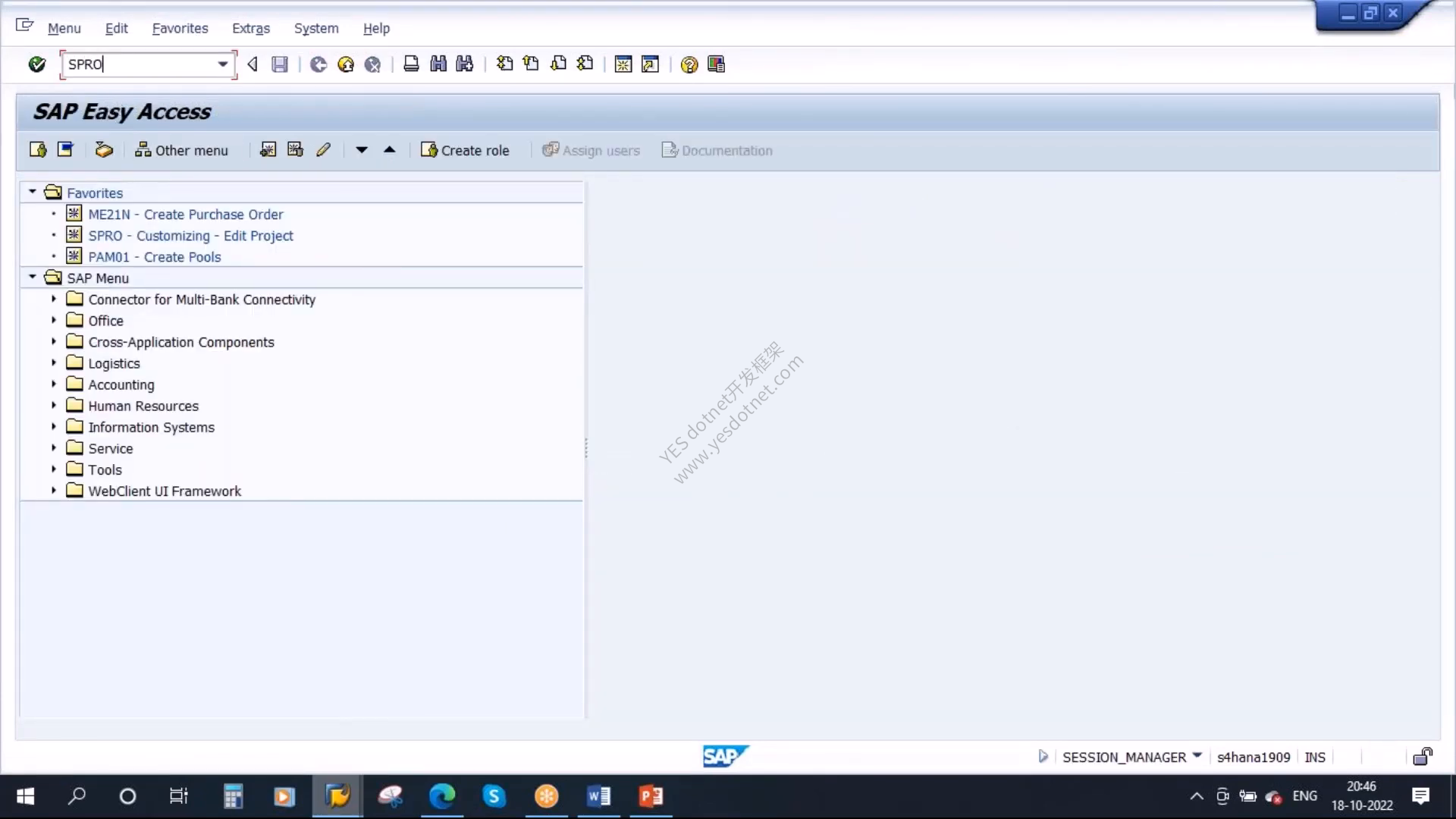This screenshot has height=819, width=1456.
Task: Collapse the SAP Menu folder
Action: [x=32, y=278]
